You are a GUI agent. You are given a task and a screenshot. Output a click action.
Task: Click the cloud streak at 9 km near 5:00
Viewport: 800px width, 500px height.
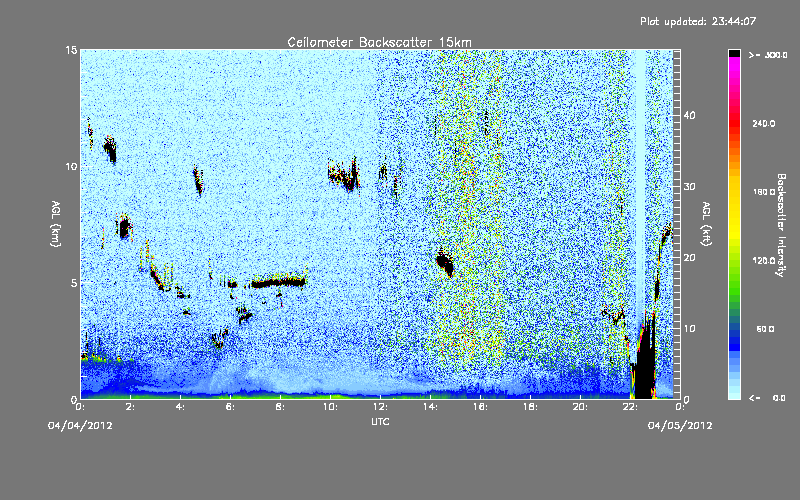pos(198,181)
